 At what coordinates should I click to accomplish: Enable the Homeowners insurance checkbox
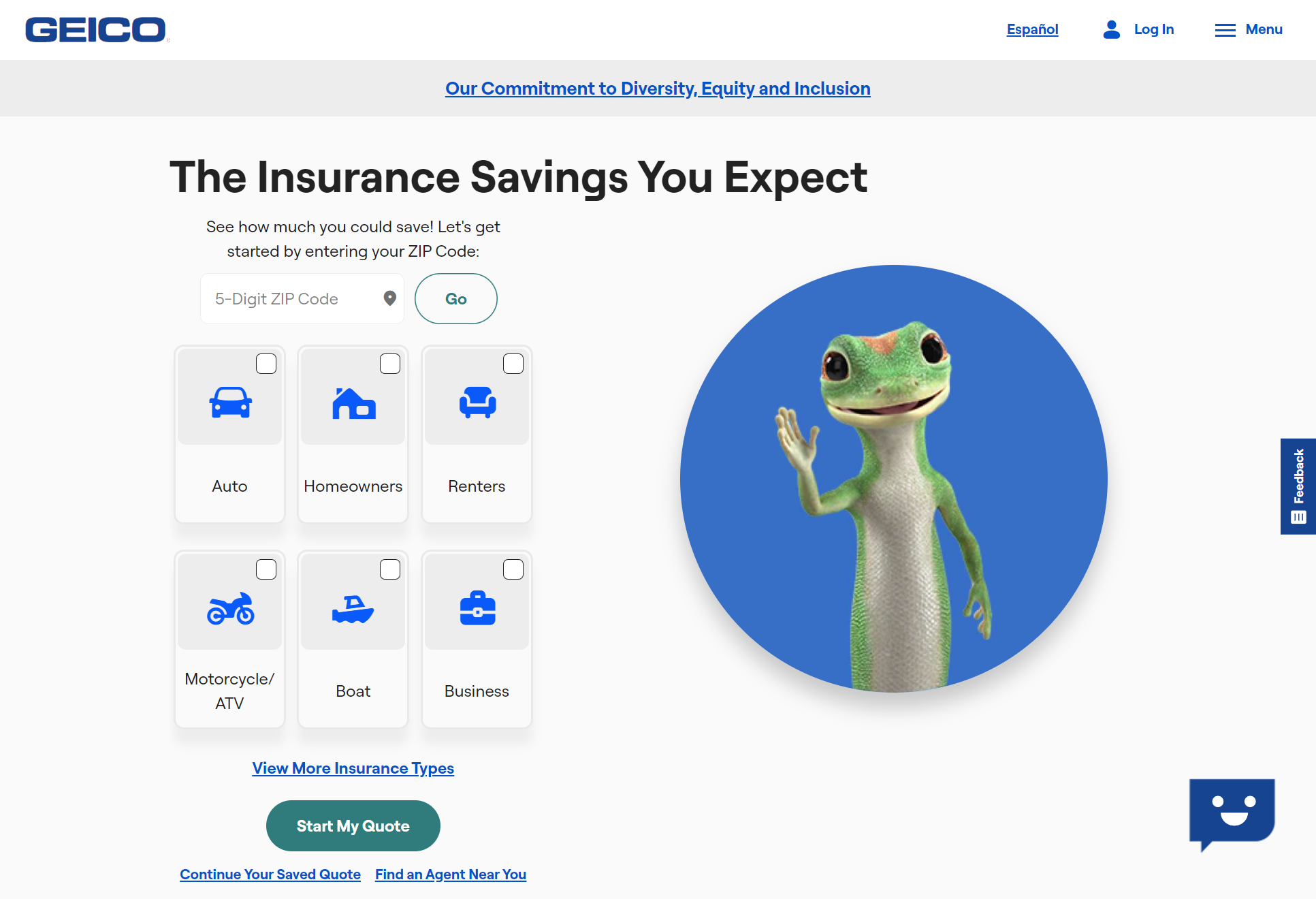(389, 364)
